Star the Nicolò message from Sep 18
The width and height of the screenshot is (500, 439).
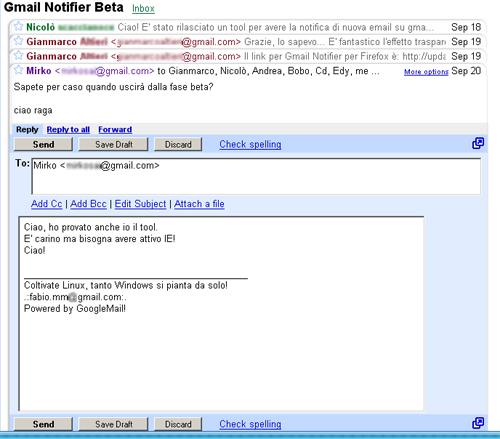point(19,26)
